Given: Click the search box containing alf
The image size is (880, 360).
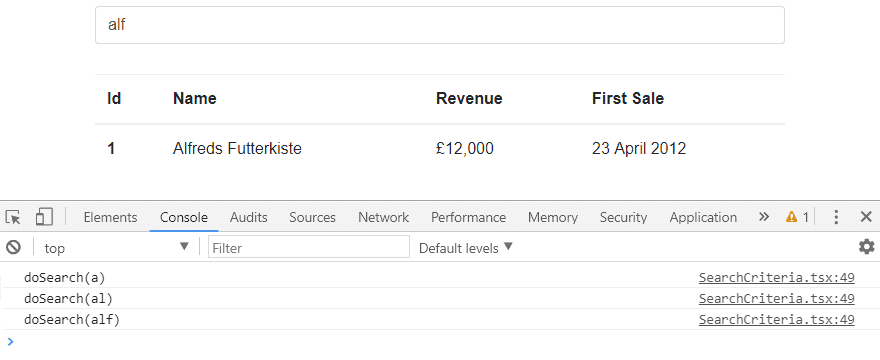Looking at the screenshot, I should [439, 25].
